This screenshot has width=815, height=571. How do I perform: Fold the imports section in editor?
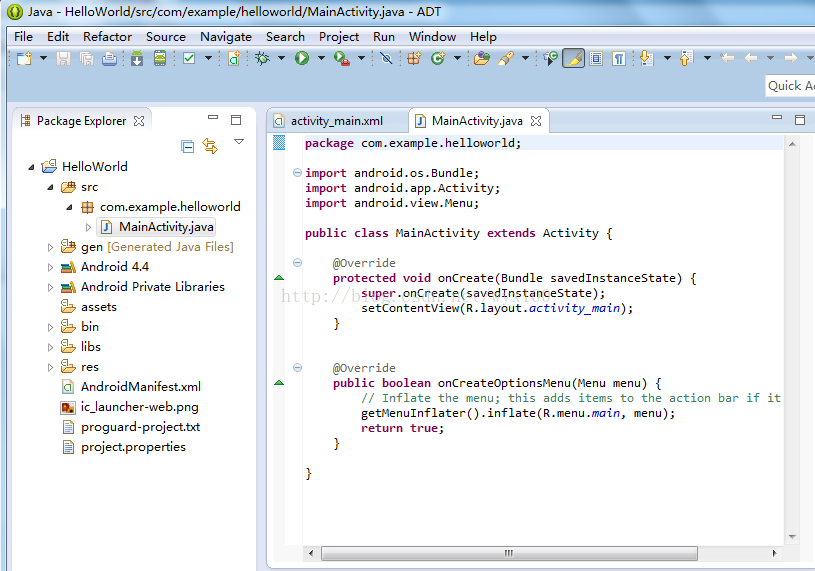click(297, 172)
